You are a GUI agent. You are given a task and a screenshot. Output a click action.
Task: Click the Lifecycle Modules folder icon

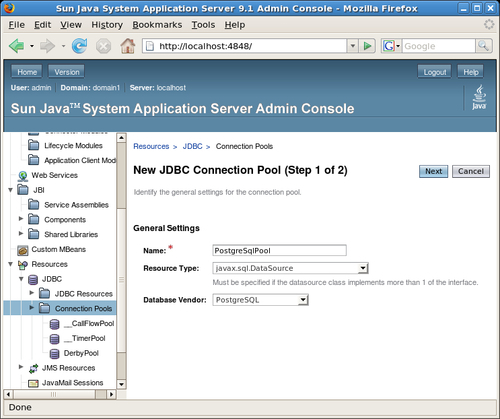[x=33, y=145]
